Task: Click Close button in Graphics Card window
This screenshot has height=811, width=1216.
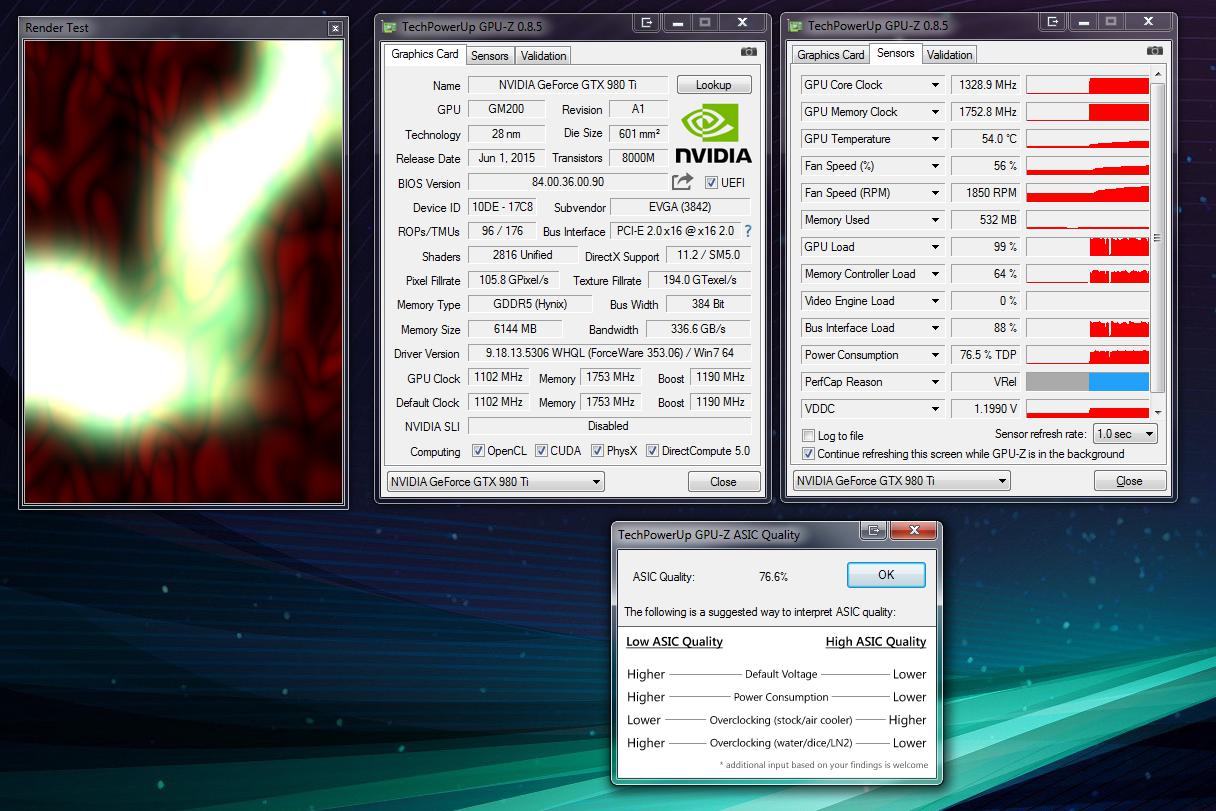Action: tap(723, 482)
